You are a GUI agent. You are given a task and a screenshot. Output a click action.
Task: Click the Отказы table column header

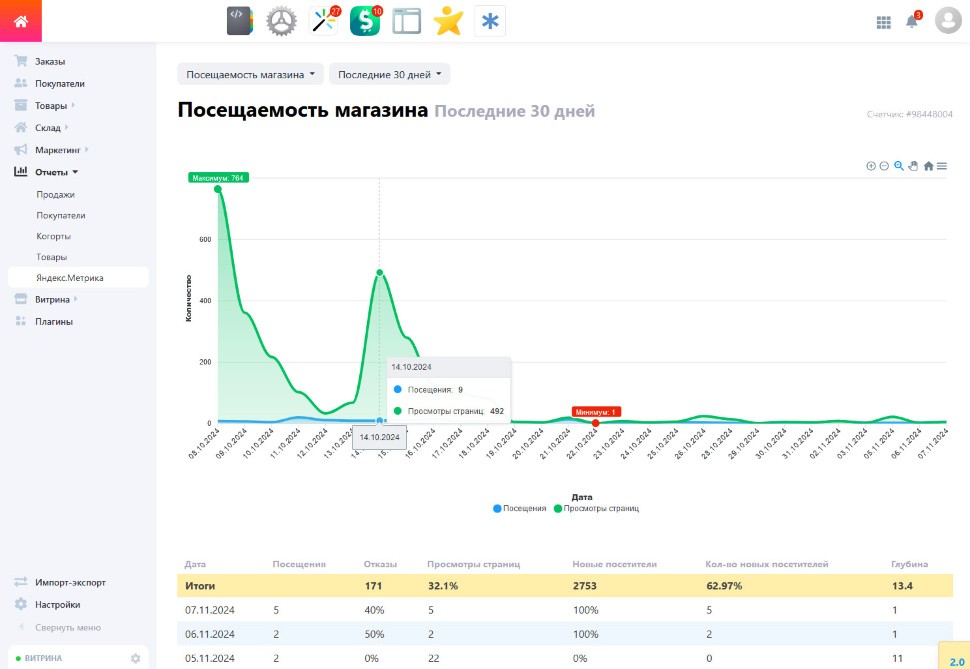(380, 564)
